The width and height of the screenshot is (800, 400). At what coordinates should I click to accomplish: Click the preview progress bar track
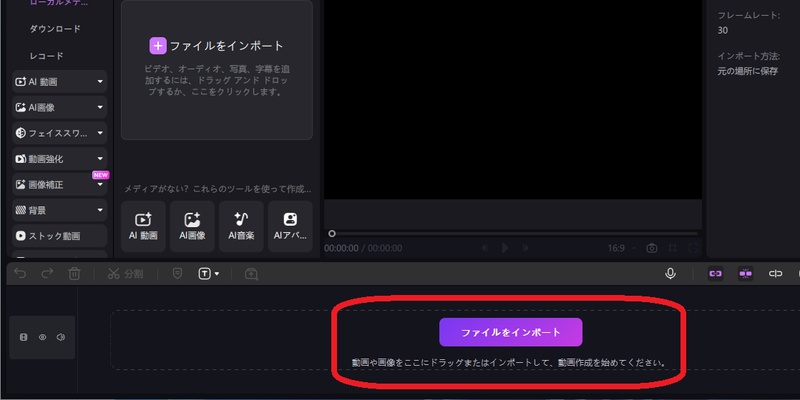point(515,234)
